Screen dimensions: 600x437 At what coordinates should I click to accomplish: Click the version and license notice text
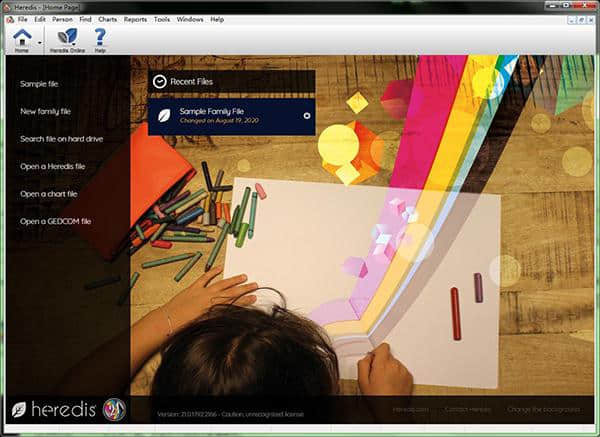point(230,414)
